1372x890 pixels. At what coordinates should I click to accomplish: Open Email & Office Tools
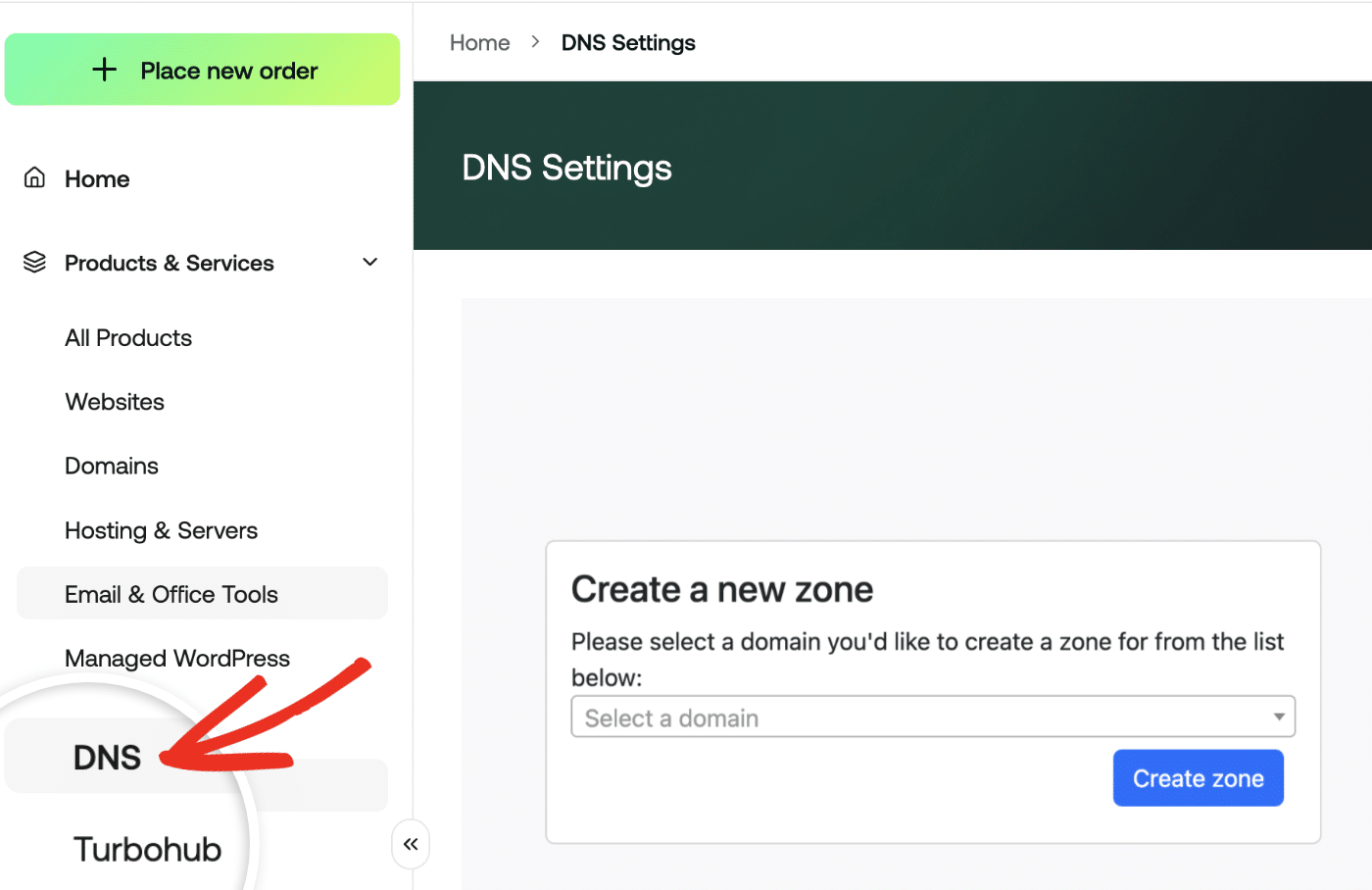(x=171, y=593)
